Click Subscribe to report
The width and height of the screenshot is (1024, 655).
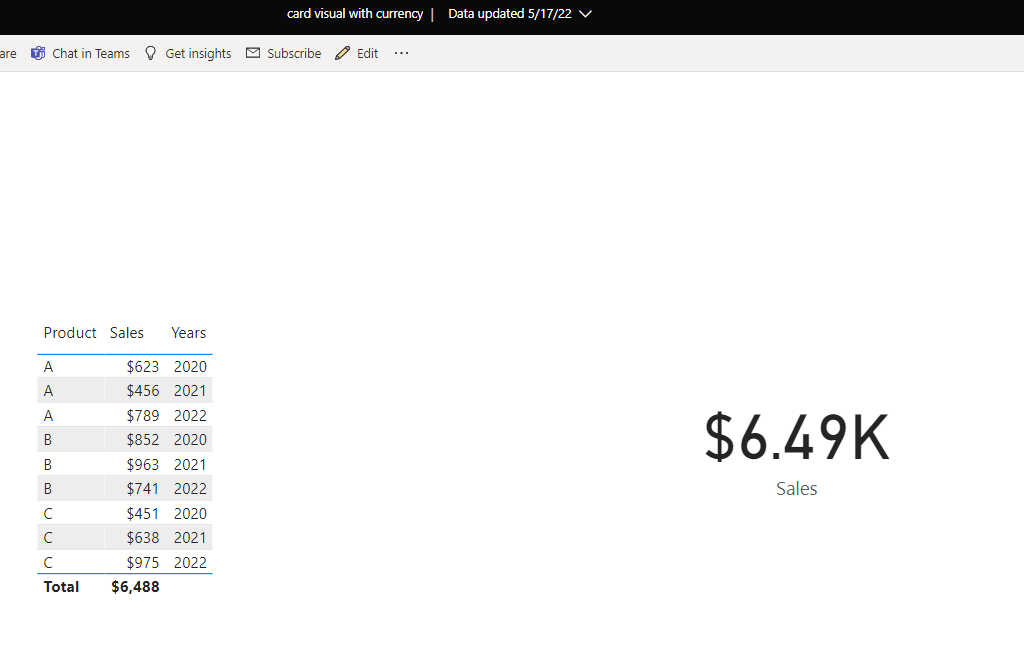(x=294, y=54)
